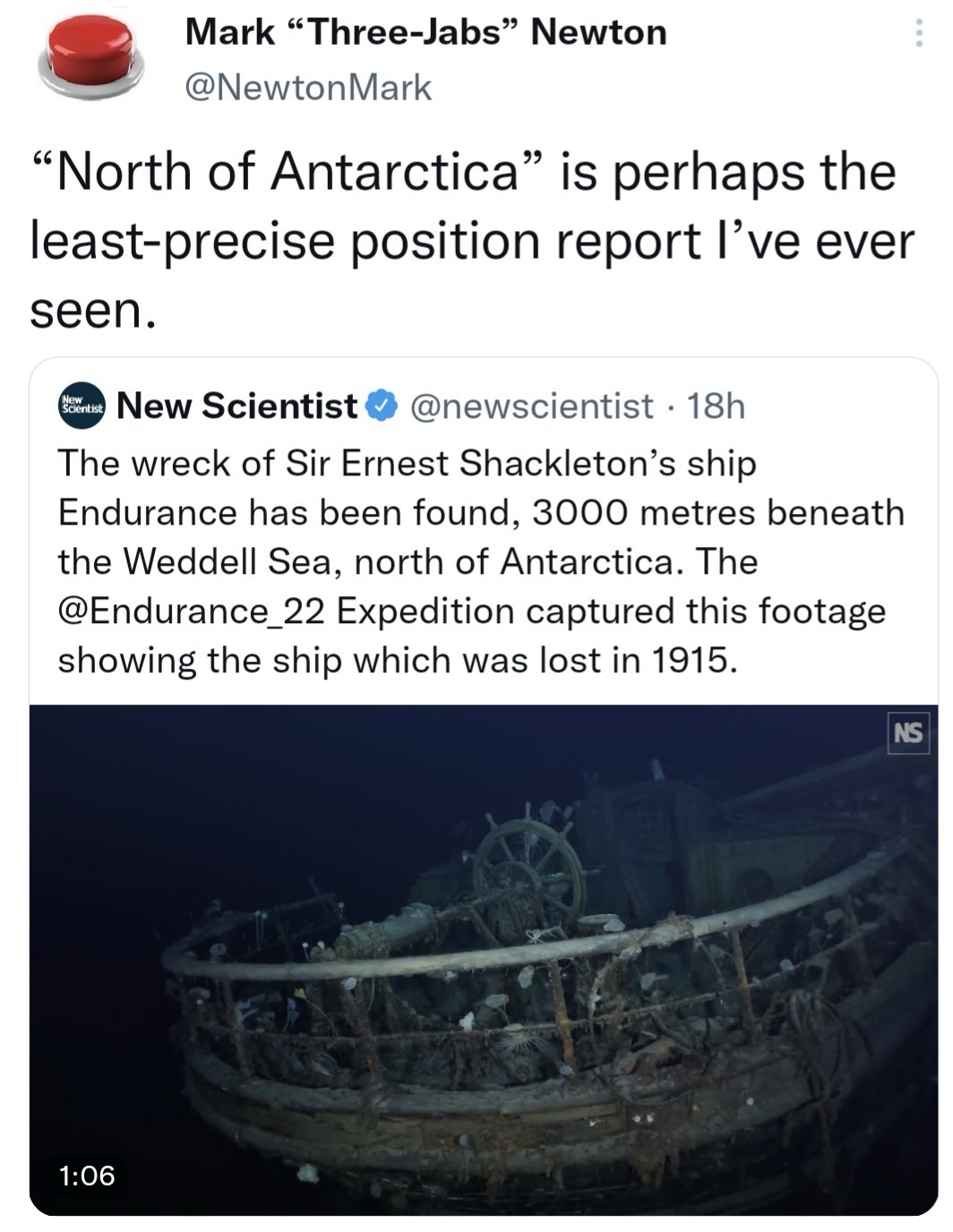Open the 18h timestamp of quoted tweet
Viewport: 953px width, 1232px height.
716,406
